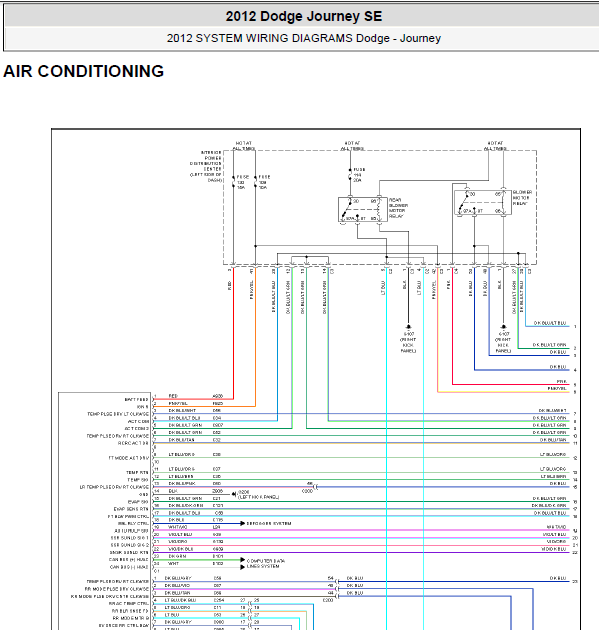Click the 'C200' connector label
Screen dimensions: 599x630
pos(328,600)
